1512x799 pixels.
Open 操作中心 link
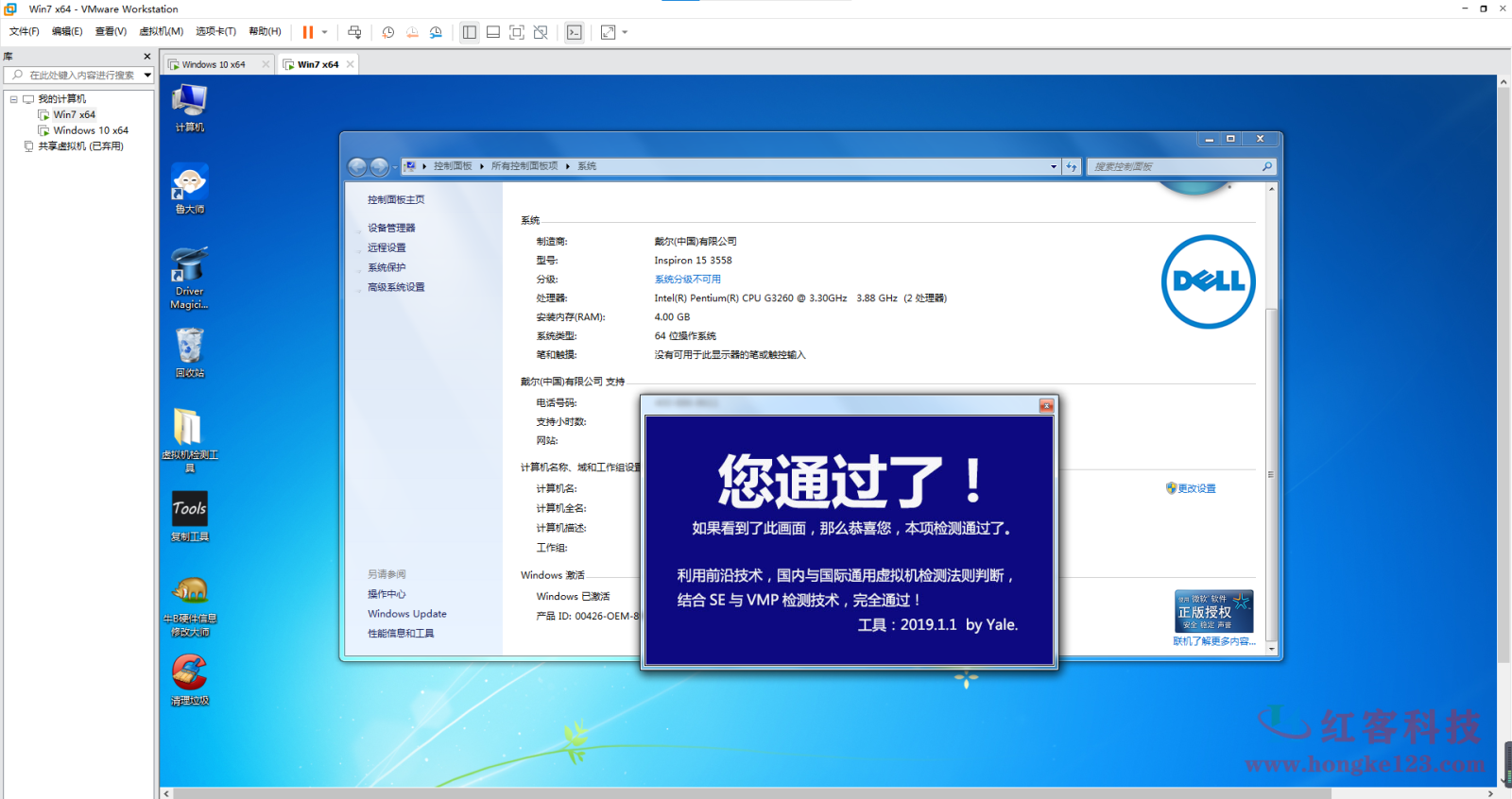click(x=387, y=594)
